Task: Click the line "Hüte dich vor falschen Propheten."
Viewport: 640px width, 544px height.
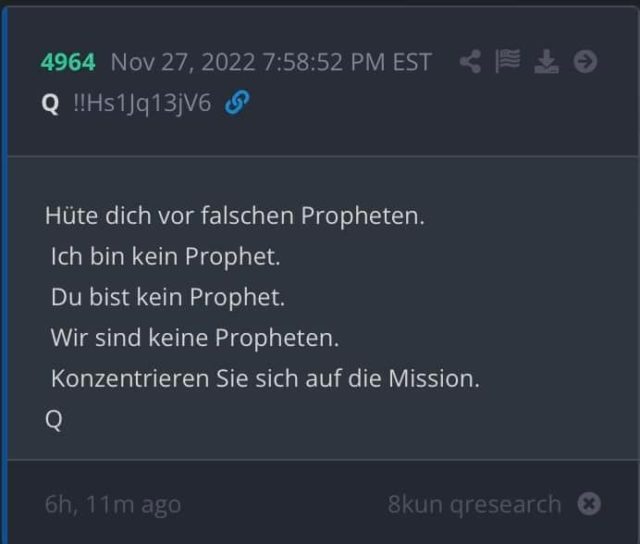Action: pyautogui.click(x=235, y=215)
